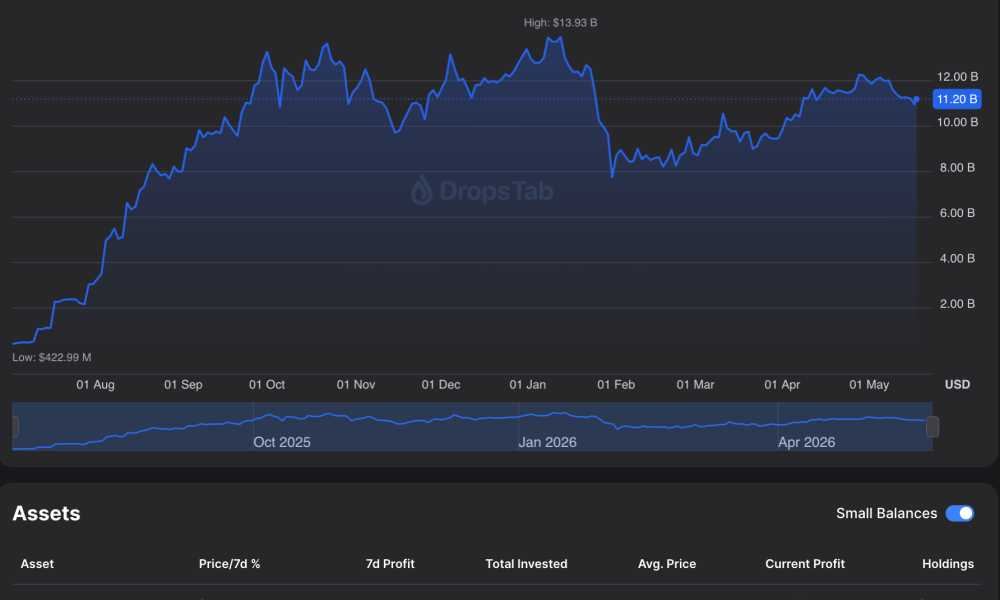Click the 01 Sep axis label
This screenshot has width=1000, height=600.
click(183, 384)
